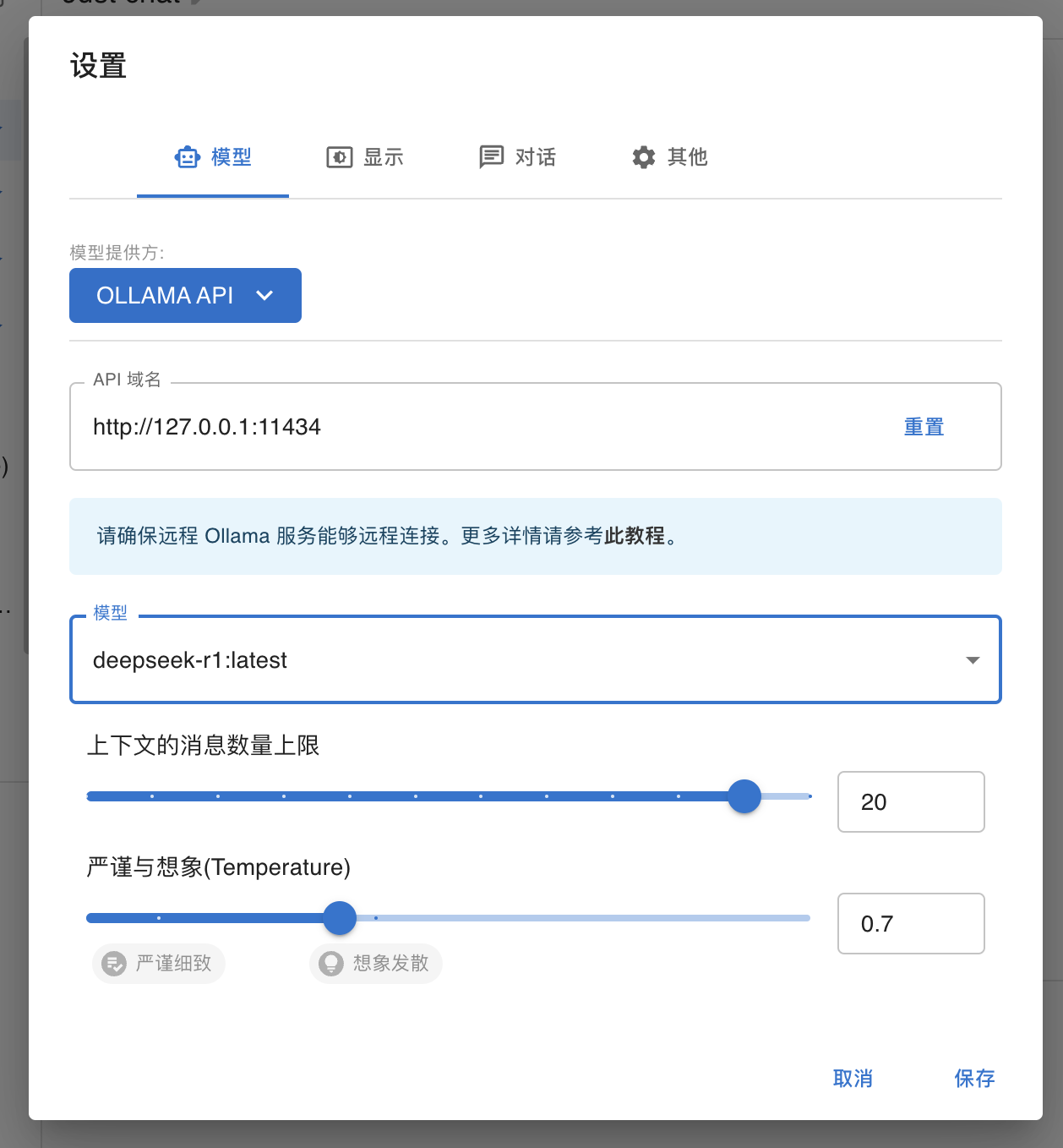
Task: Click the Temperature slider handle
Action: tap(340, 918)
